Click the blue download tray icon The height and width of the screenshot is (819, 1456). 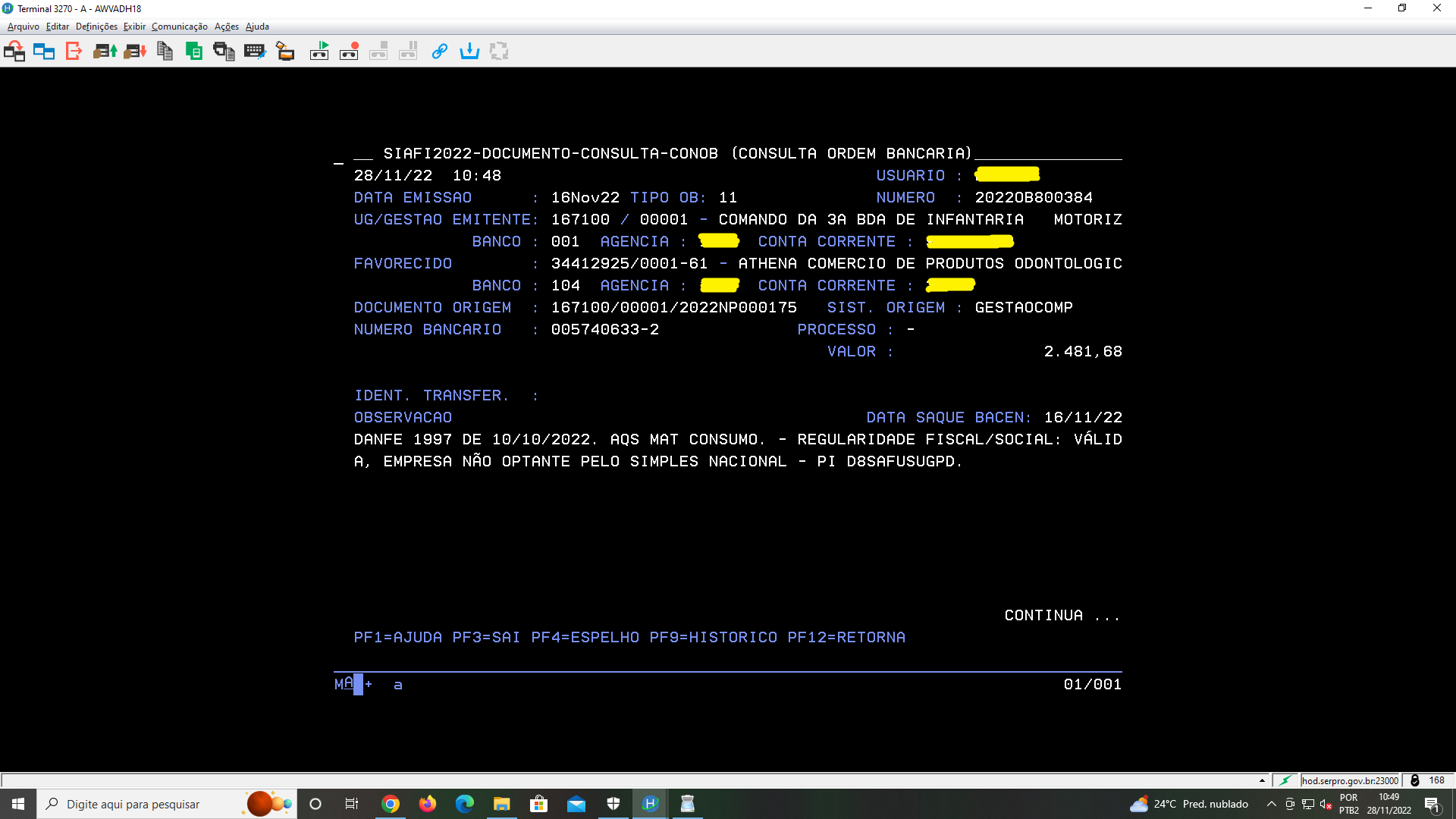tap(469, 52)
